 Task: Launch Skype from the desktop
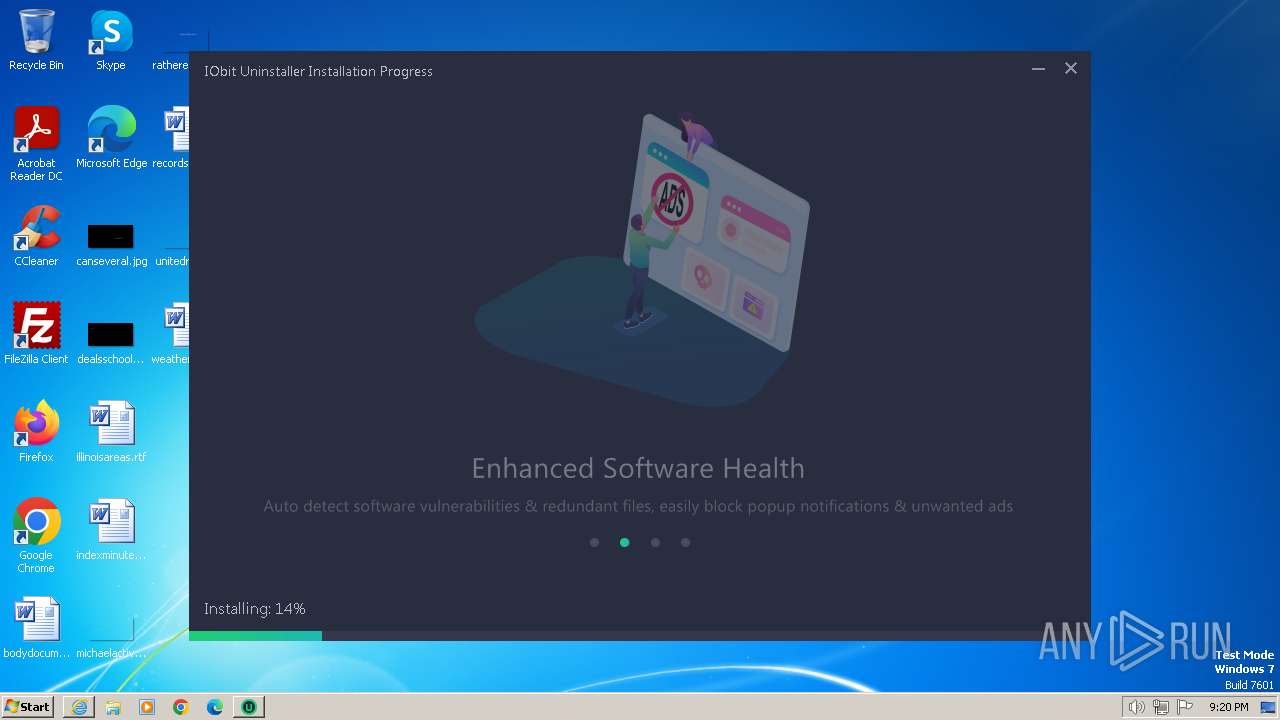click(x=111, y=40)
